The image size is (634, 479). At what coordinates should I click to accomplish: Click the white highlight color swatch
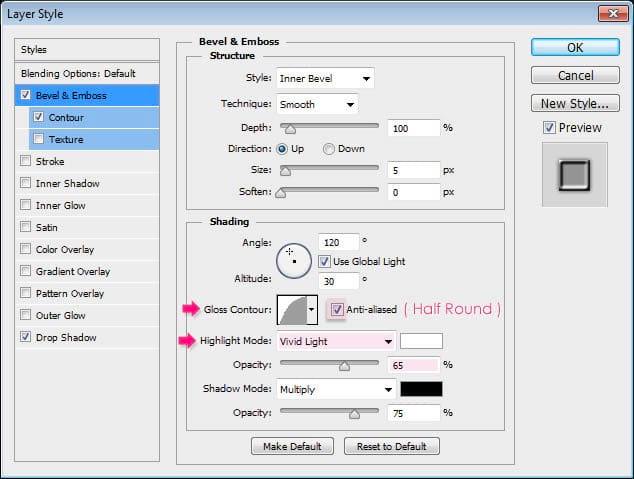coord(421,341)
